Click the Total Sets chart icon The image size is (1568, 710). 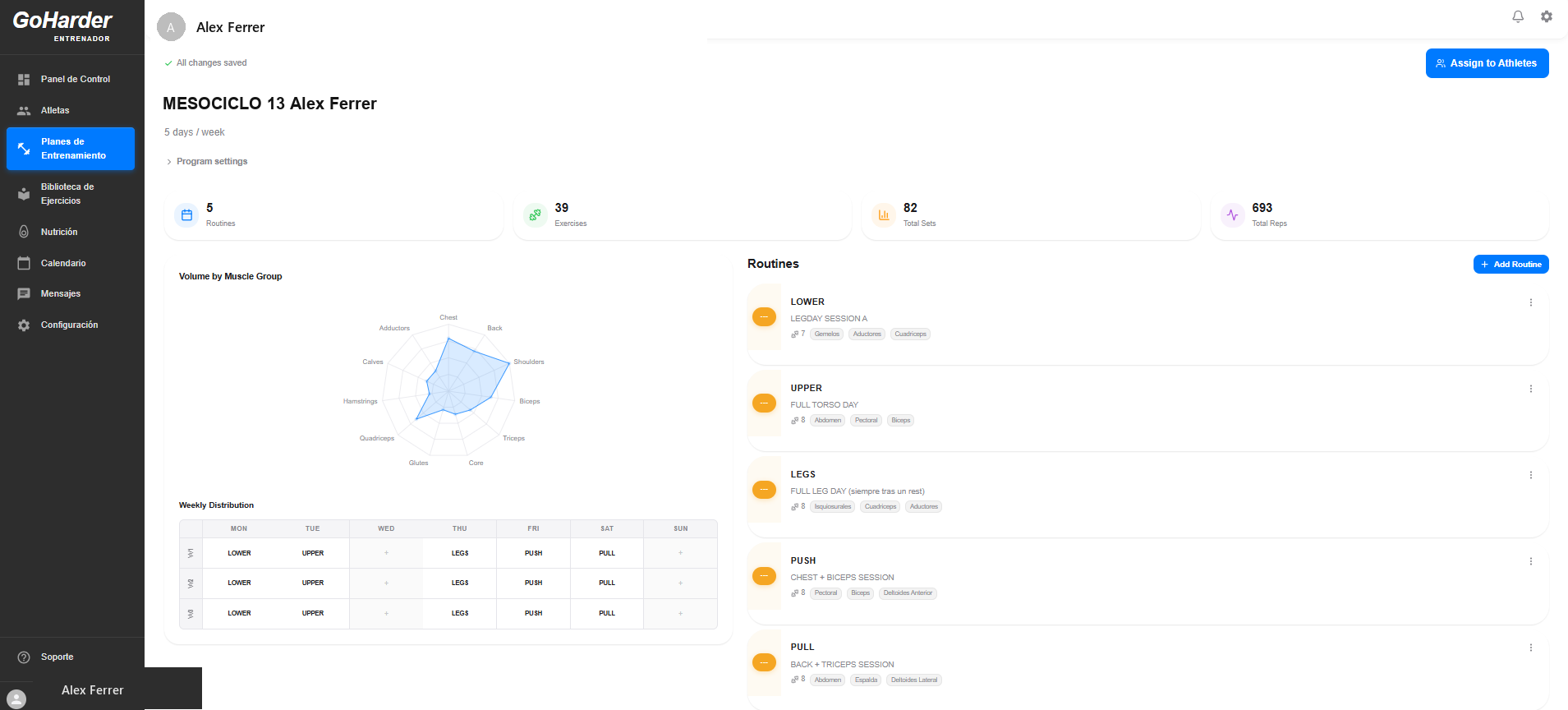(884, 215)
